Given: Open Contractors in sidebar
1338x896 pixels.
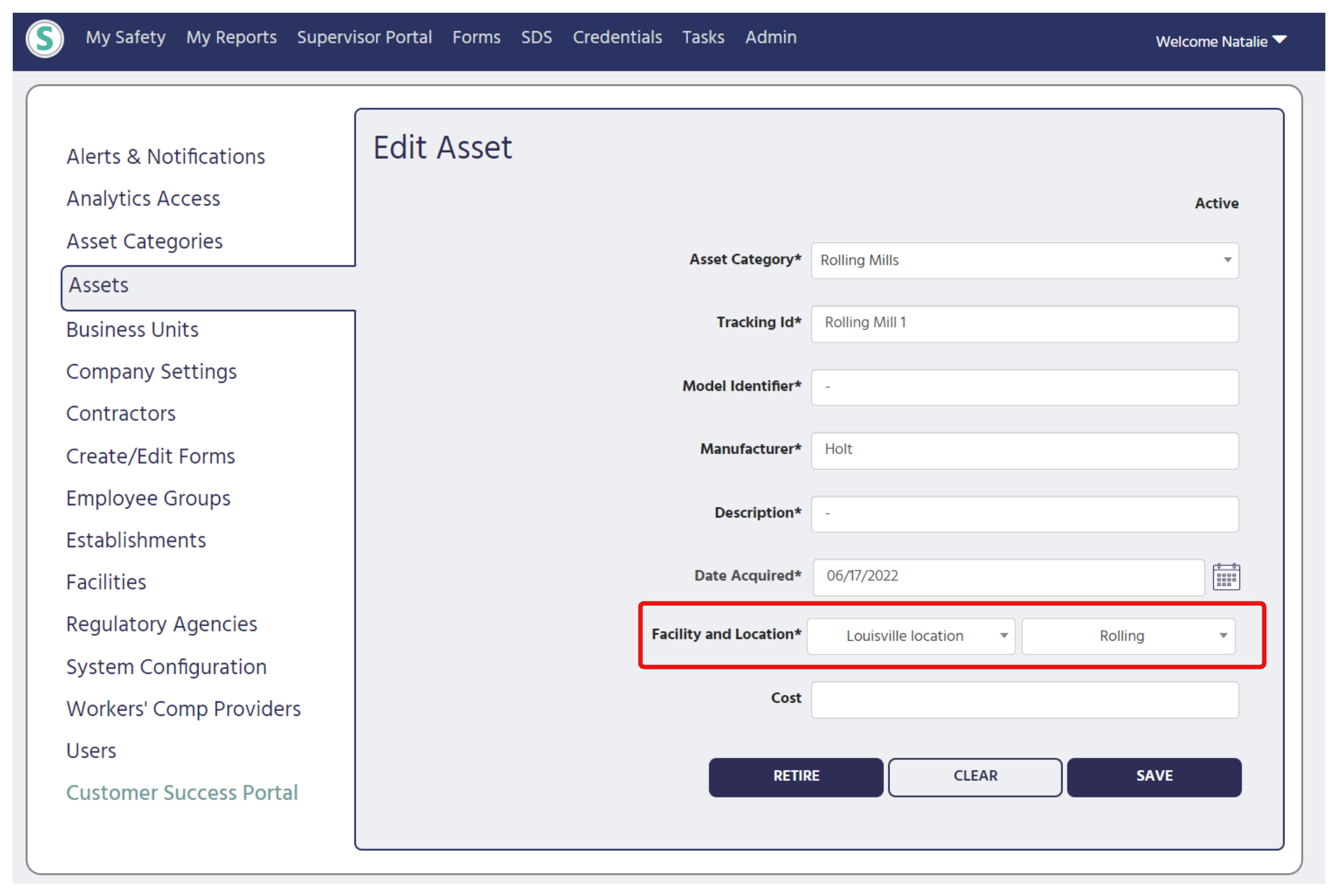Looking at the screenshot, I should click(121, 414).
